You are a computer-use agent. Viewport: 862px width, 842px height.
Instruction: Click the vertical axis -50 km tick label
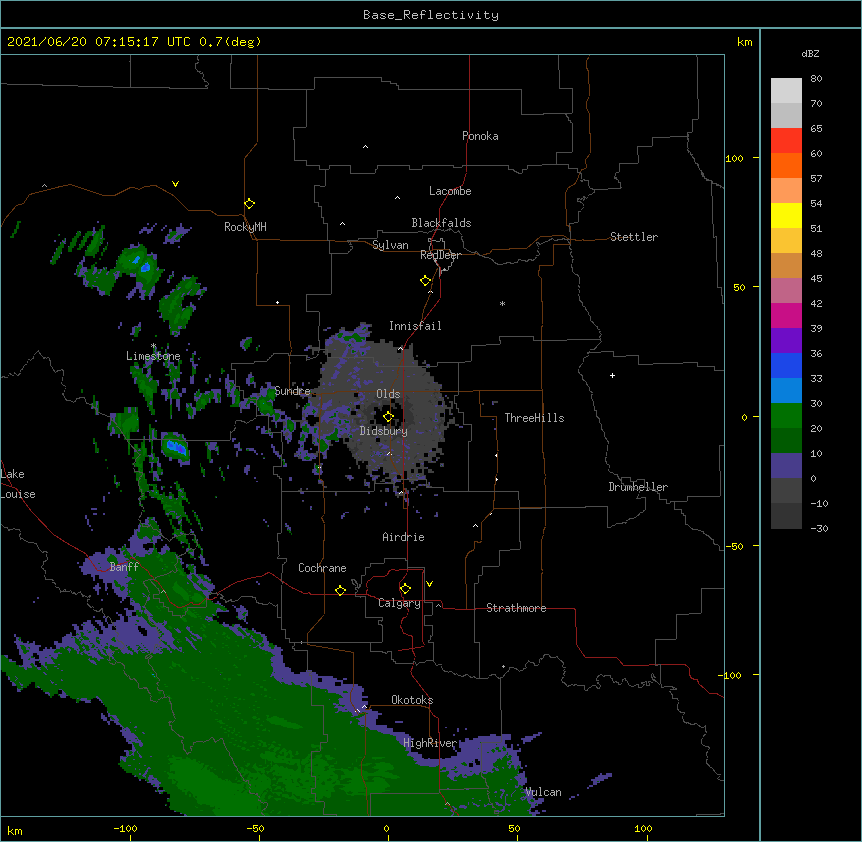click(x=734, y=546)
